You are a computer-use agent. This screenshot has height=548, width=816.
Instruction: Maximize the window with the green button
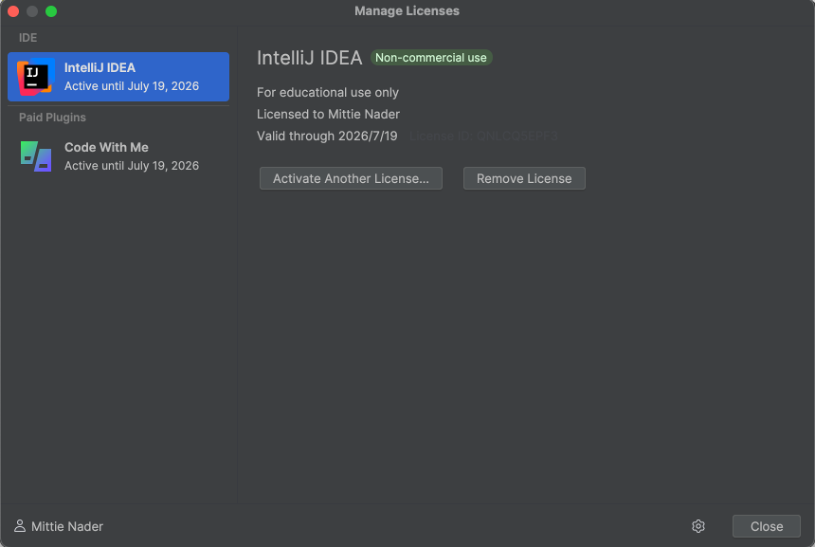[51, 11]
